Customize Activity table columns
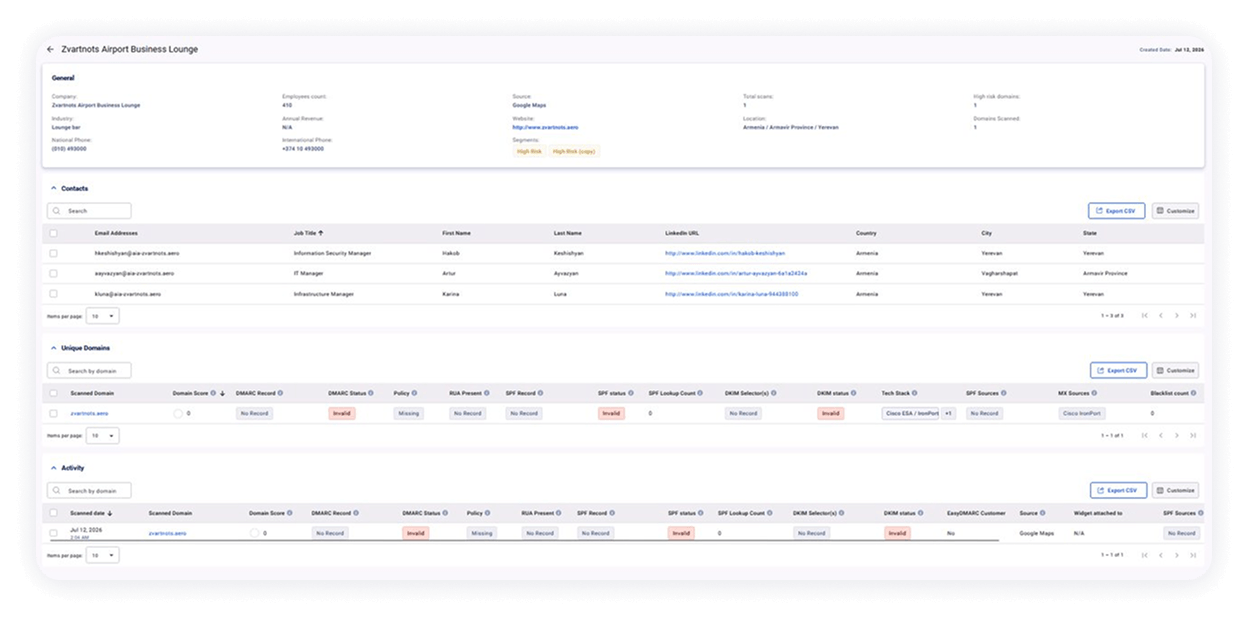Viewport: 1248px width, 620px height. point(1175,491)
